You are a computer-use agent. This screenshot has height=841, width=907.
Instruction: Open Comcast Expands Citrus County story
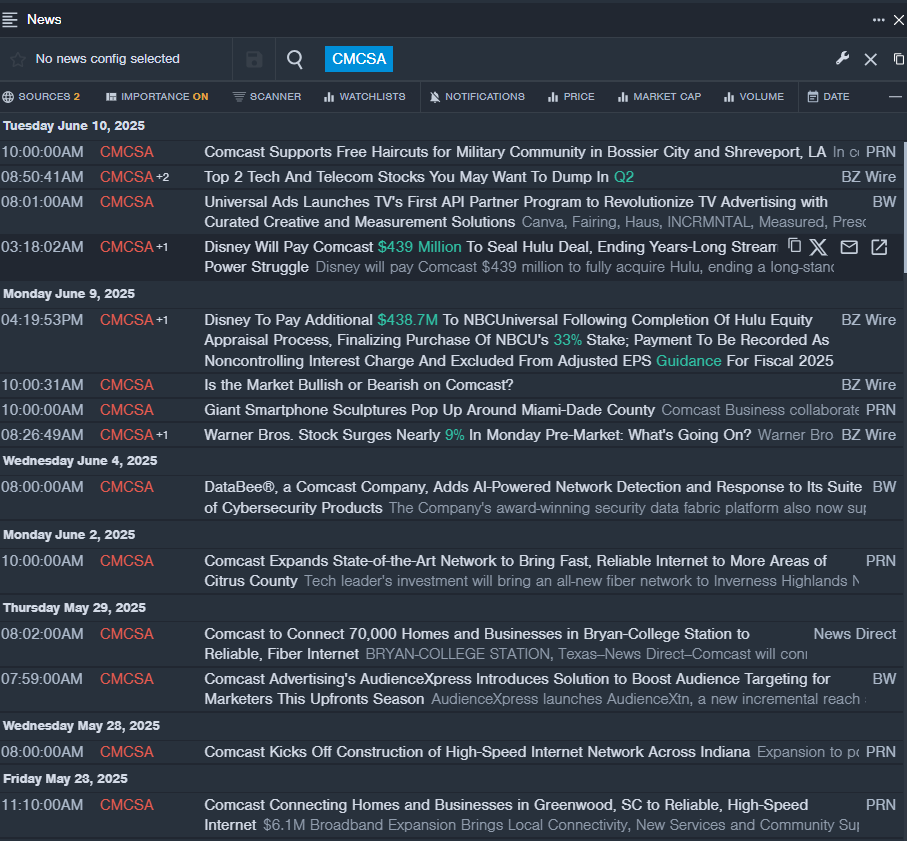pos(515,571)
